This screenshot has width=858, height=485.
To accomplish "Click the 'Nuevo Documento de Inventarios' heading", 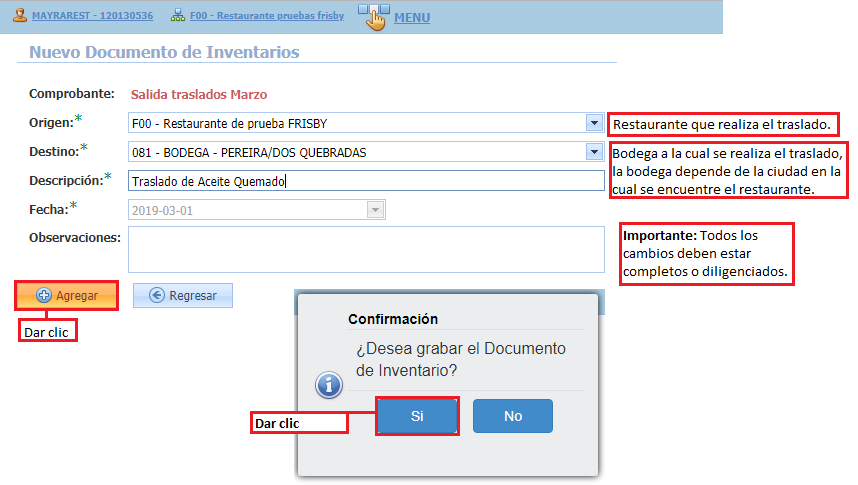I will click(164, 52).
